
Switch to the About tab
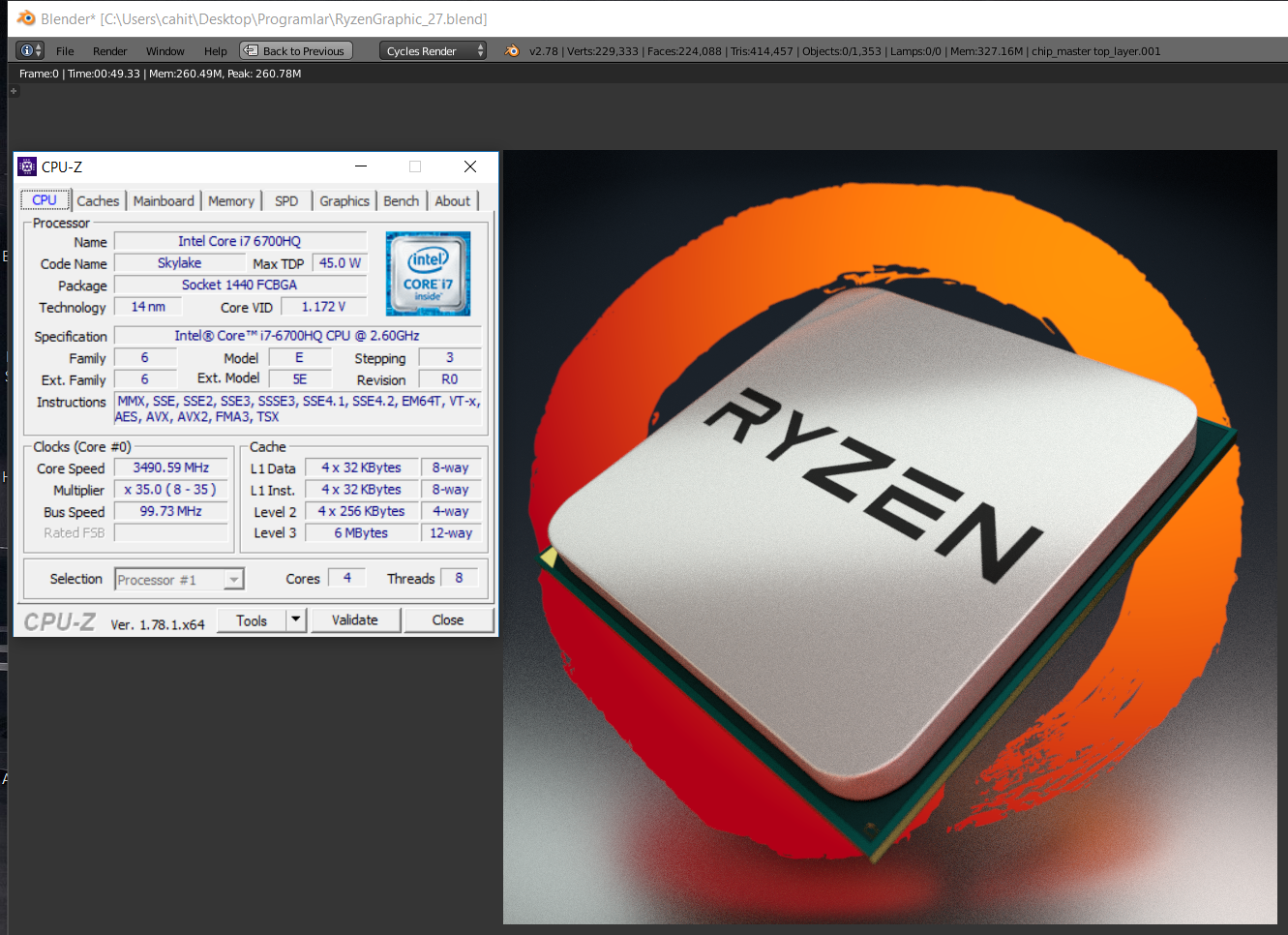click(453, 201)
